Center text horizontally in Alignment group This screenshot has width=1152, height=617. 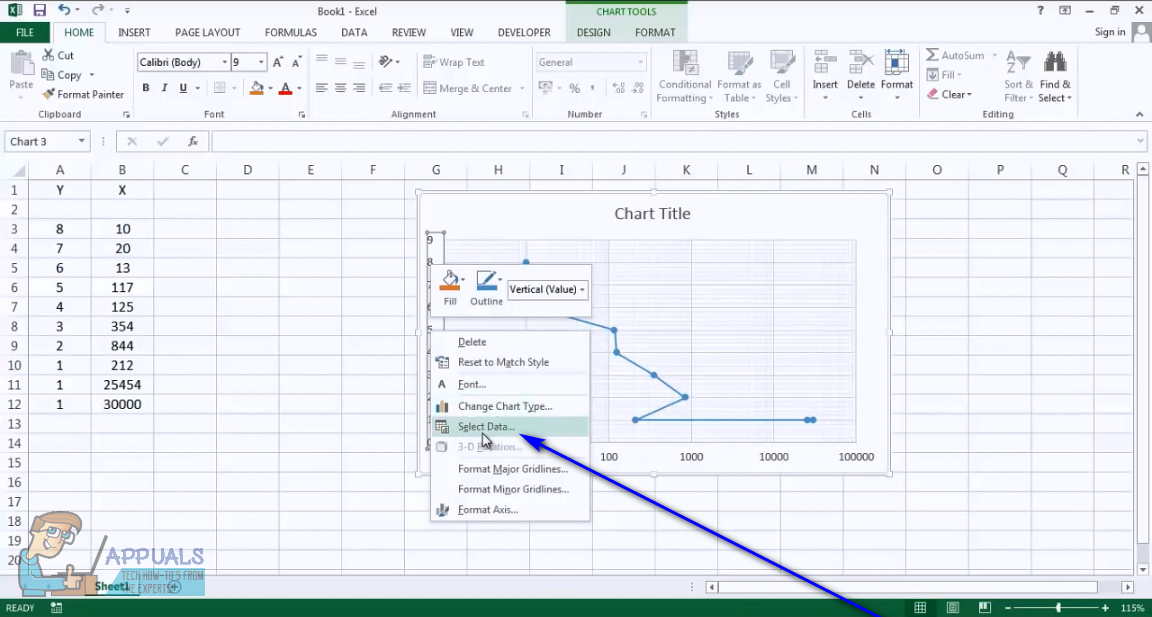(340, 88)
